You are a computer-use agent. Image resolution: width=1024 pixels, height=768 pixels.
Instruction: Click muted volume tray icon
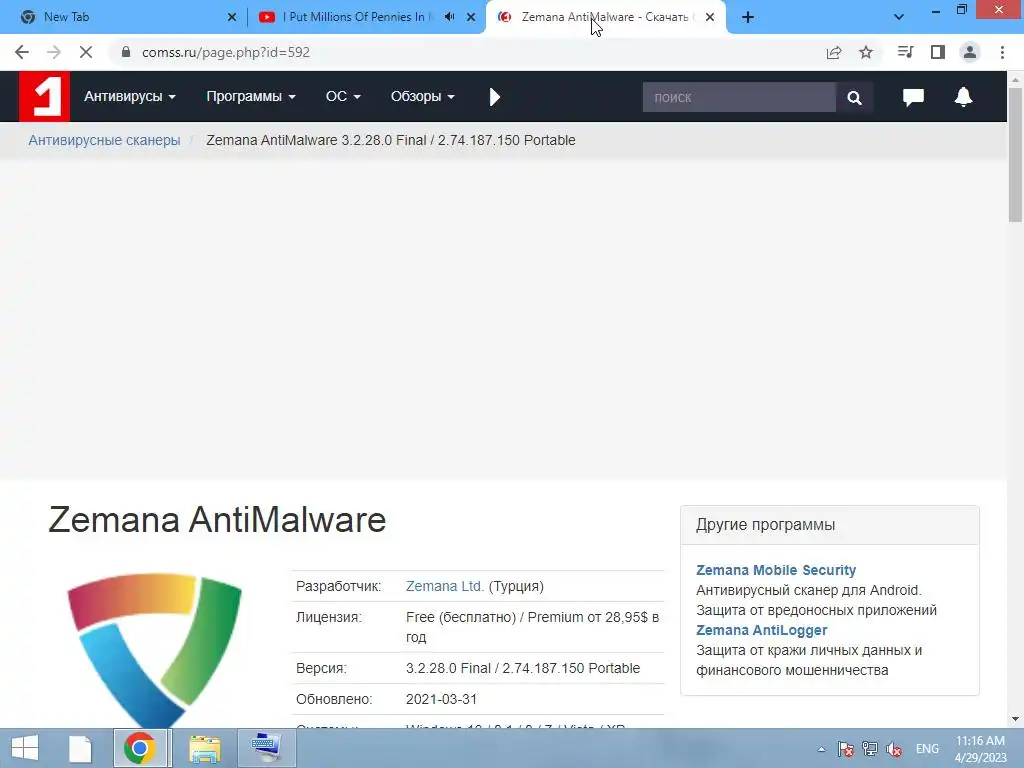click(x=894, y=749)
